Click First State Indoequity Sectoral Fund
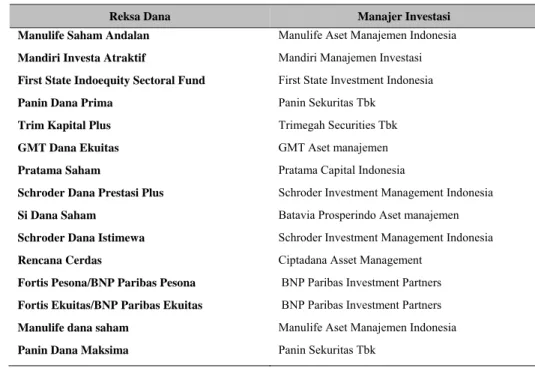The image size is (535, 368). coord(112,80)
